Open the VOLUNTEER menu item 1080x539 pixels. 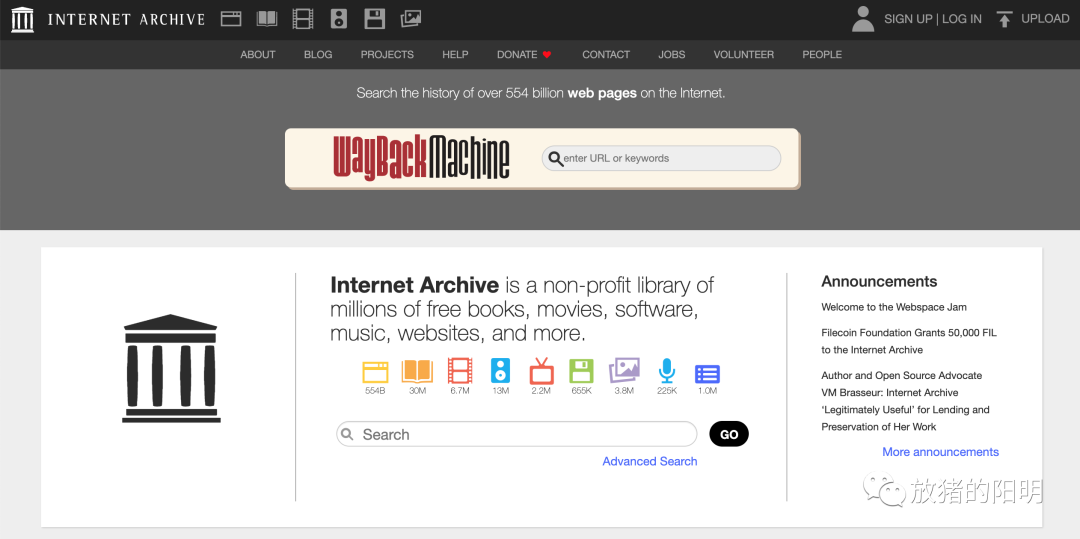(x=744, y=54)
